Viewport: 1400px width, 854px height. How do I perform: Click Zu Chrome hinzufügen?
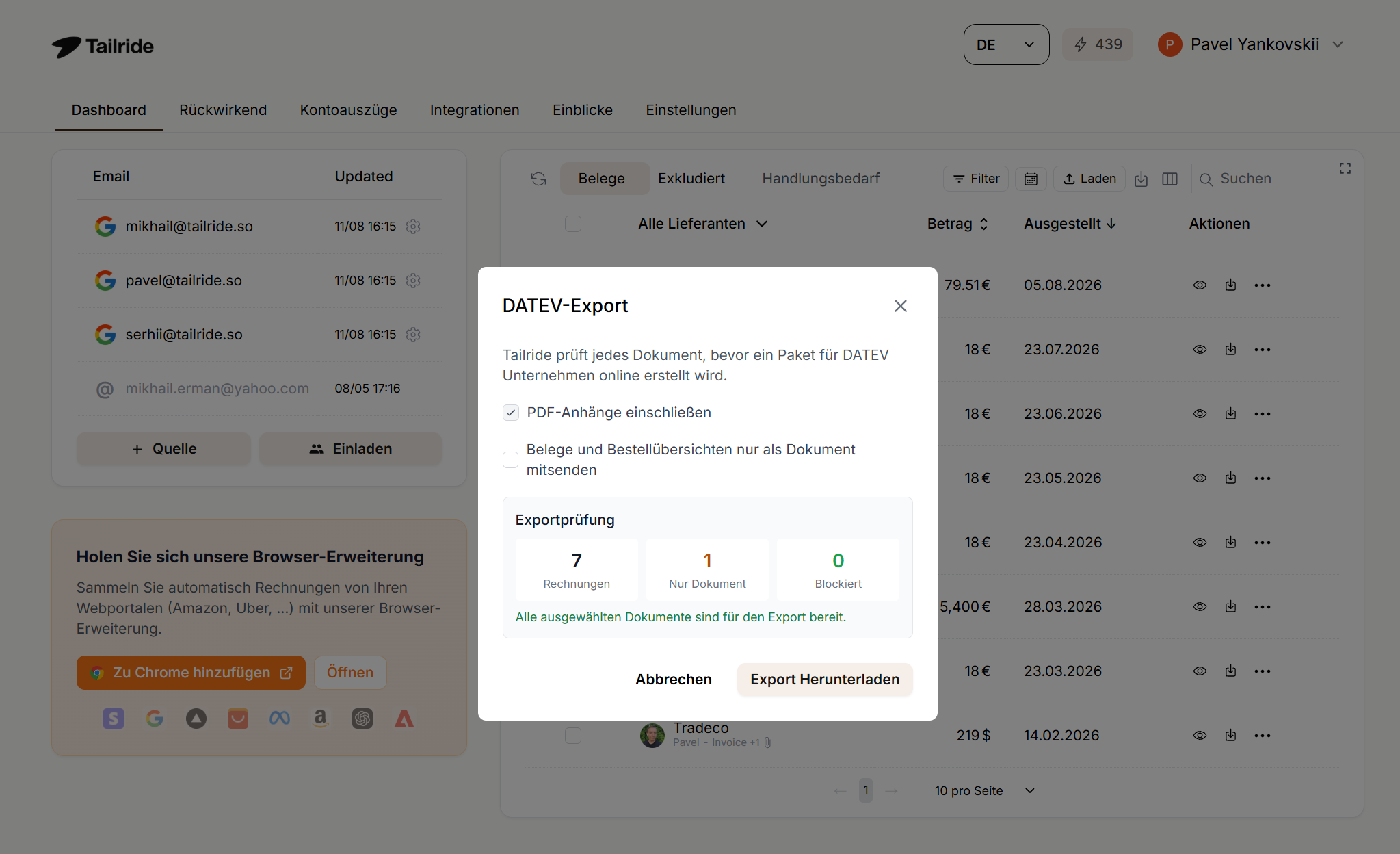[x=191, y=673]
